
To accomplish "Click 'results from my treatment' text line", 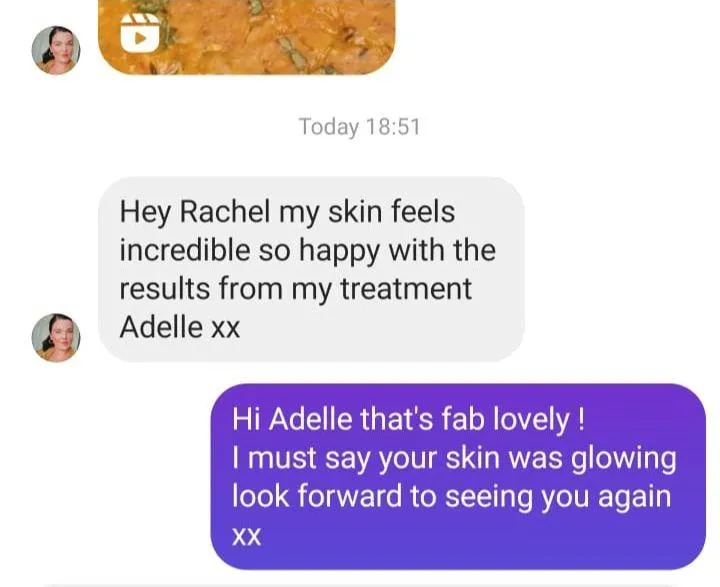I will click(x=296, y=289).
